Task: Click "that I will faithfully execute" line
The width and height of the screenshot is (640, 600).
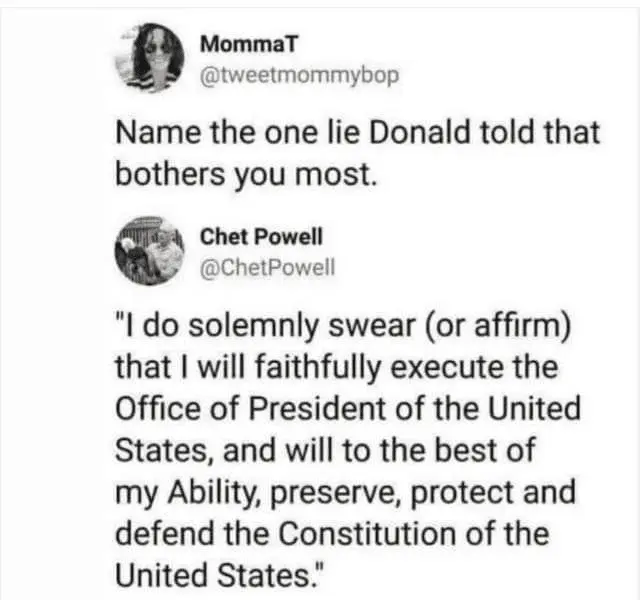Action: coord(337,369)
